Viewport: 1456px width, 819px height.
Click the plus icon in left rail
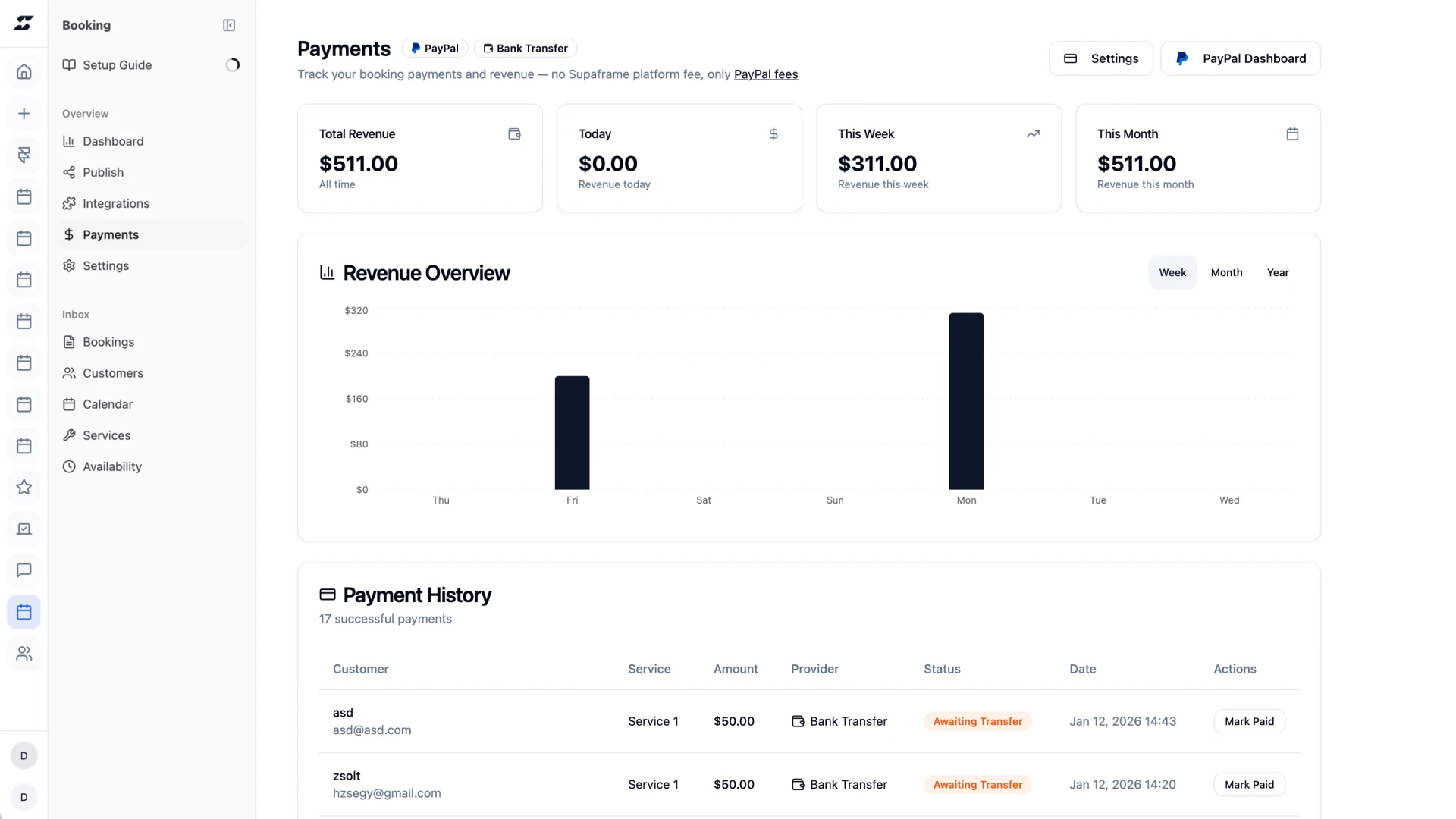(x=24, y=114)
